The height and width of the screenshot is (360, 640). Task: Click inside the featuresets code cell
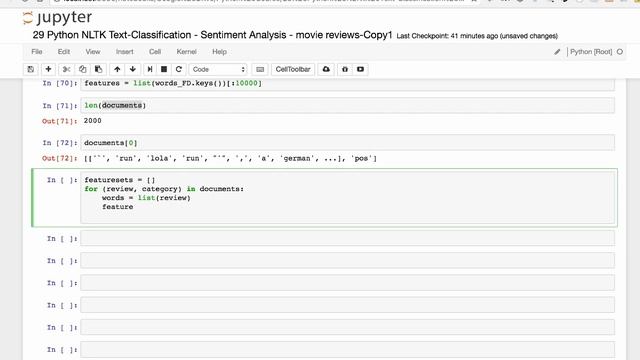pyautogui.click(x=347, y=198)
